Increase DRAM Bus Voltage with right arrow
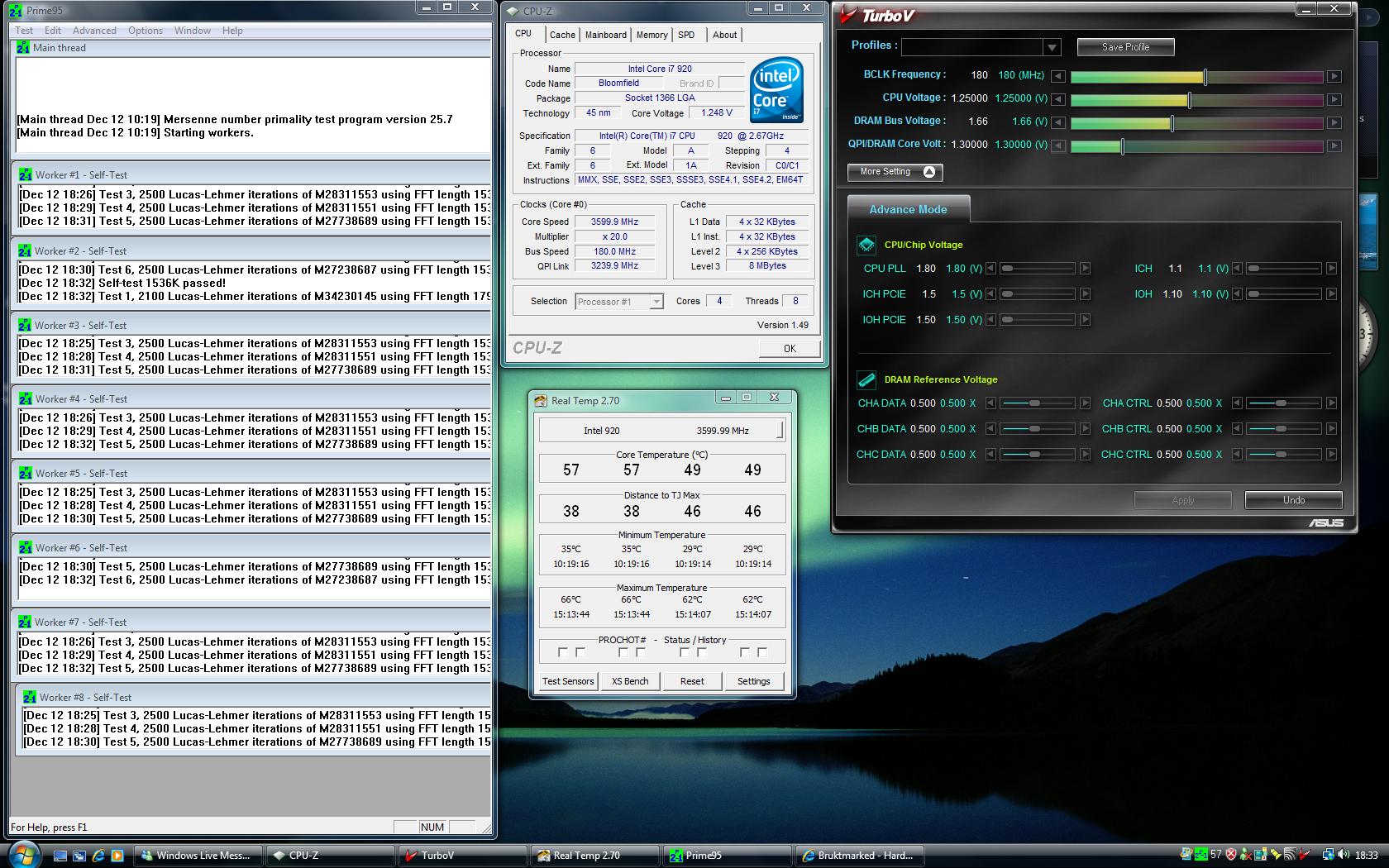 (1334, 122)
